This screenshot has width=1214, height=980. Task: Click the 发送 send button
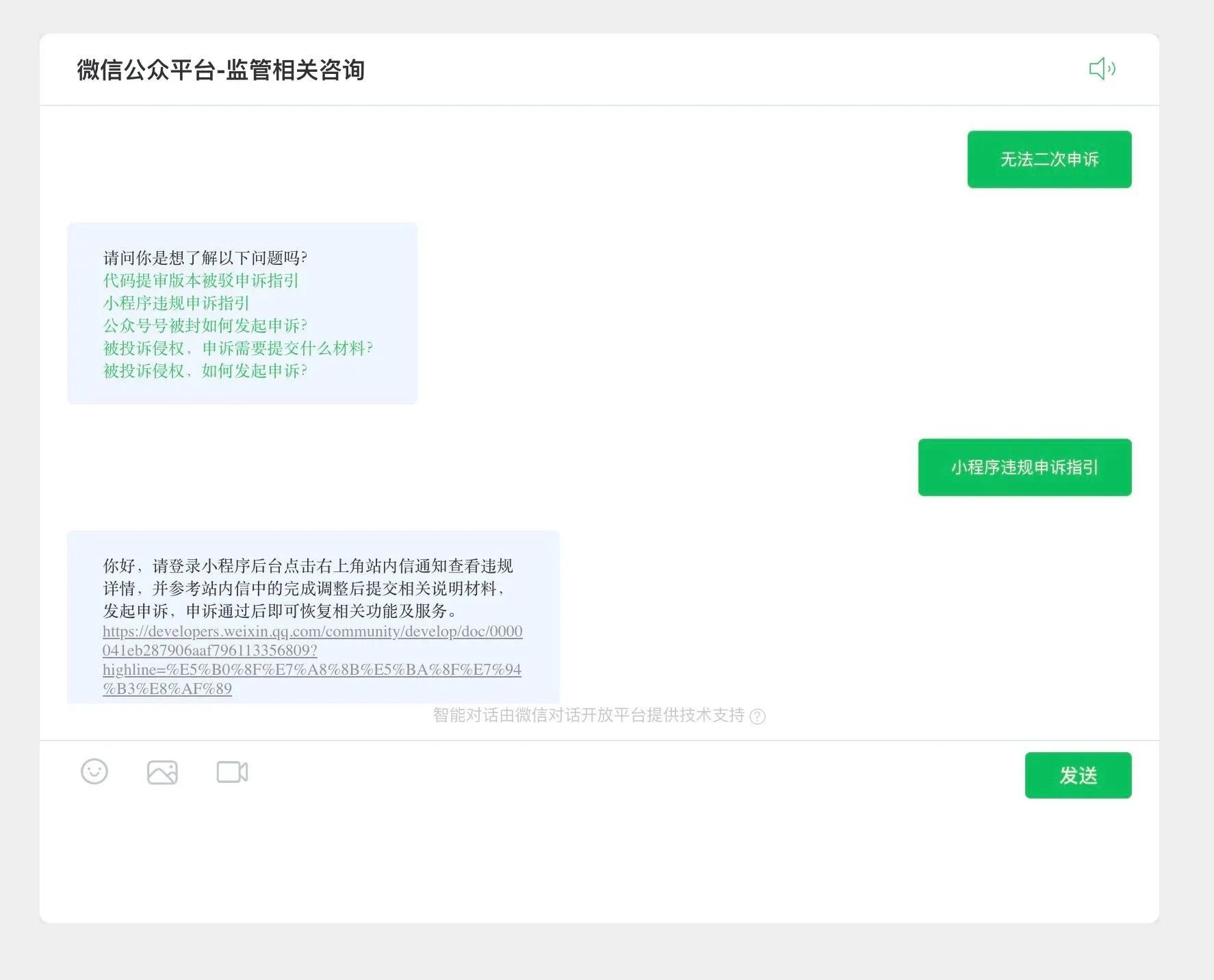pos(1078,775)
